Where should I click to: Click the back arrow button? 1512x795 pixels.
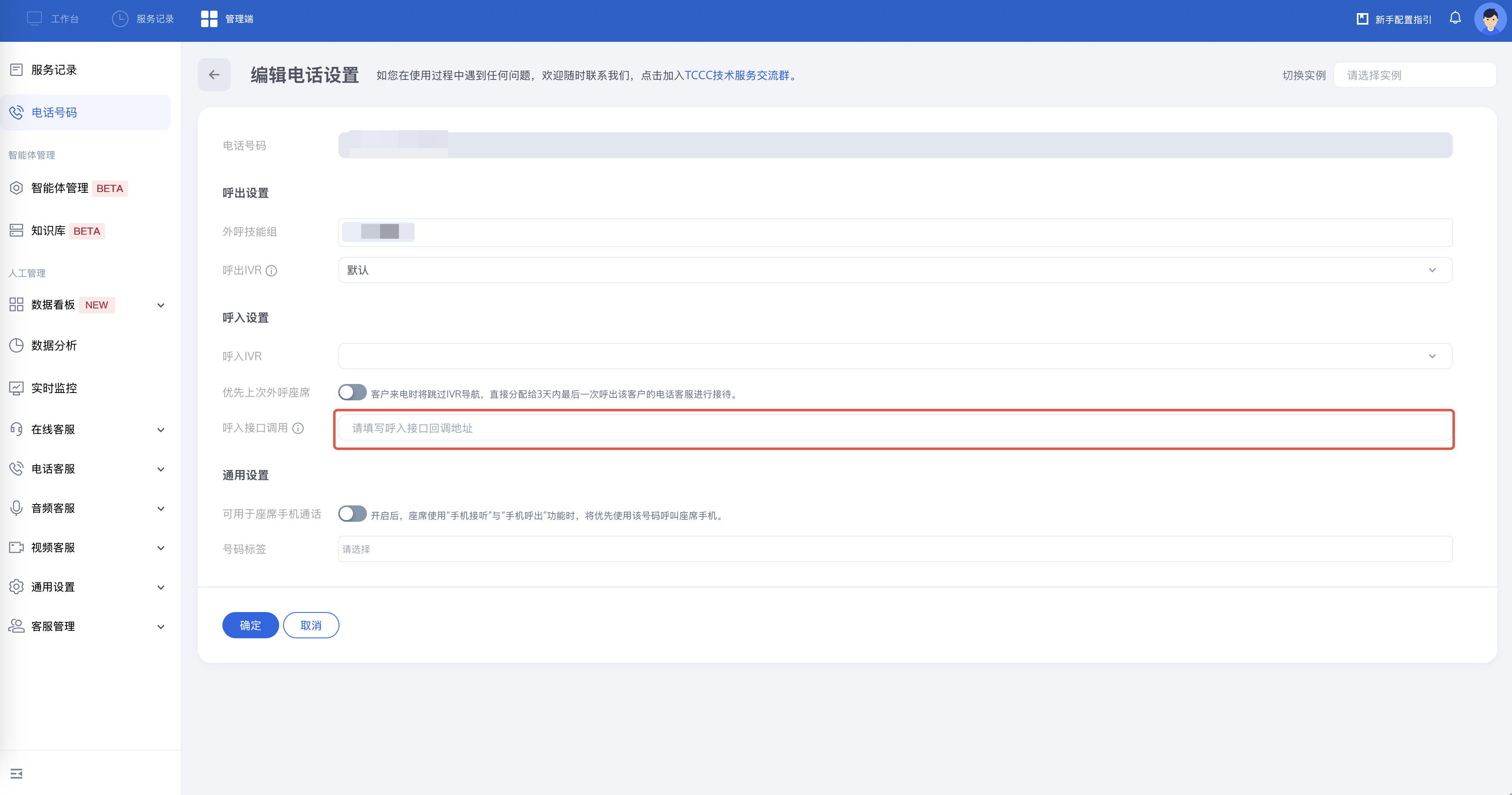214,75
